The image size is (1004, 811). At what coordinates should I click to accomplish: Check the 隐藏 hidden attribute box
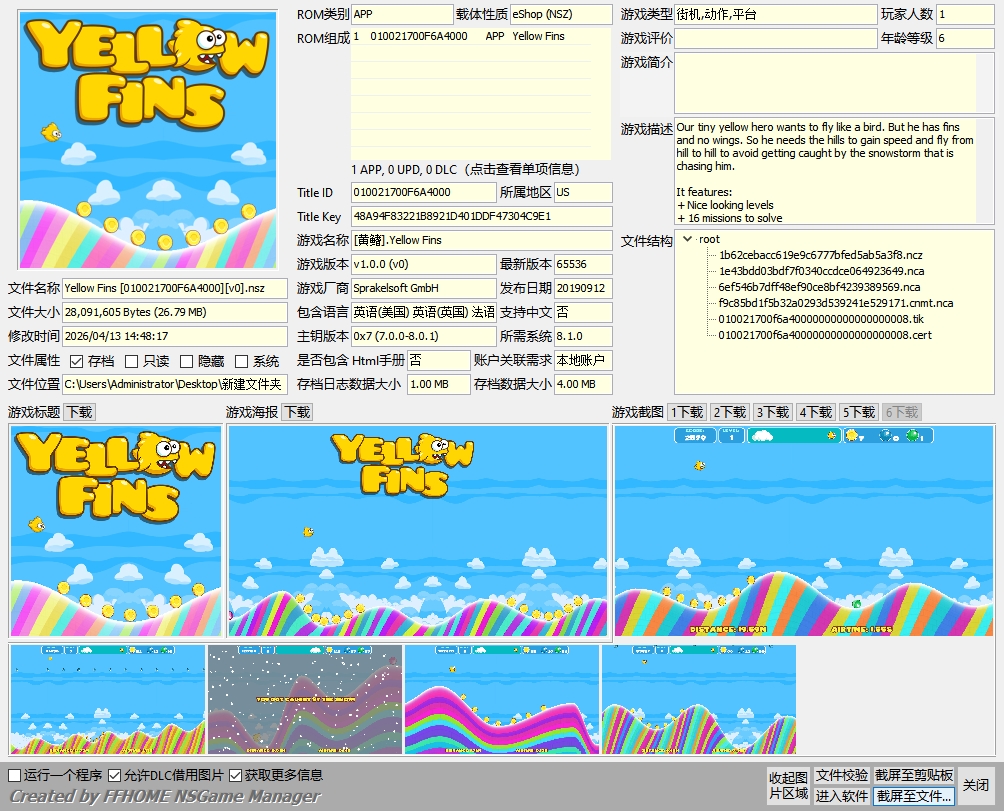(x=186, y=361)
